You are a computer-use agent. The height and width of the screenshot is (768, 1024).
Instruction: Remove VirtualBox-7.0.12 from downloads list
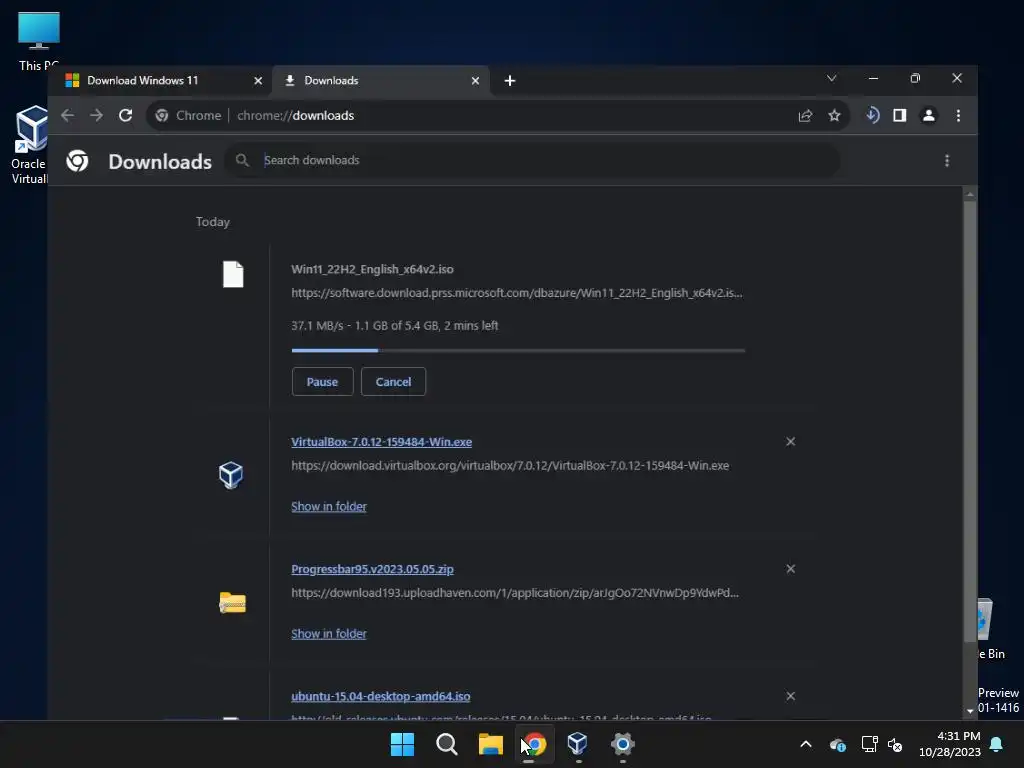pos(790,441)
